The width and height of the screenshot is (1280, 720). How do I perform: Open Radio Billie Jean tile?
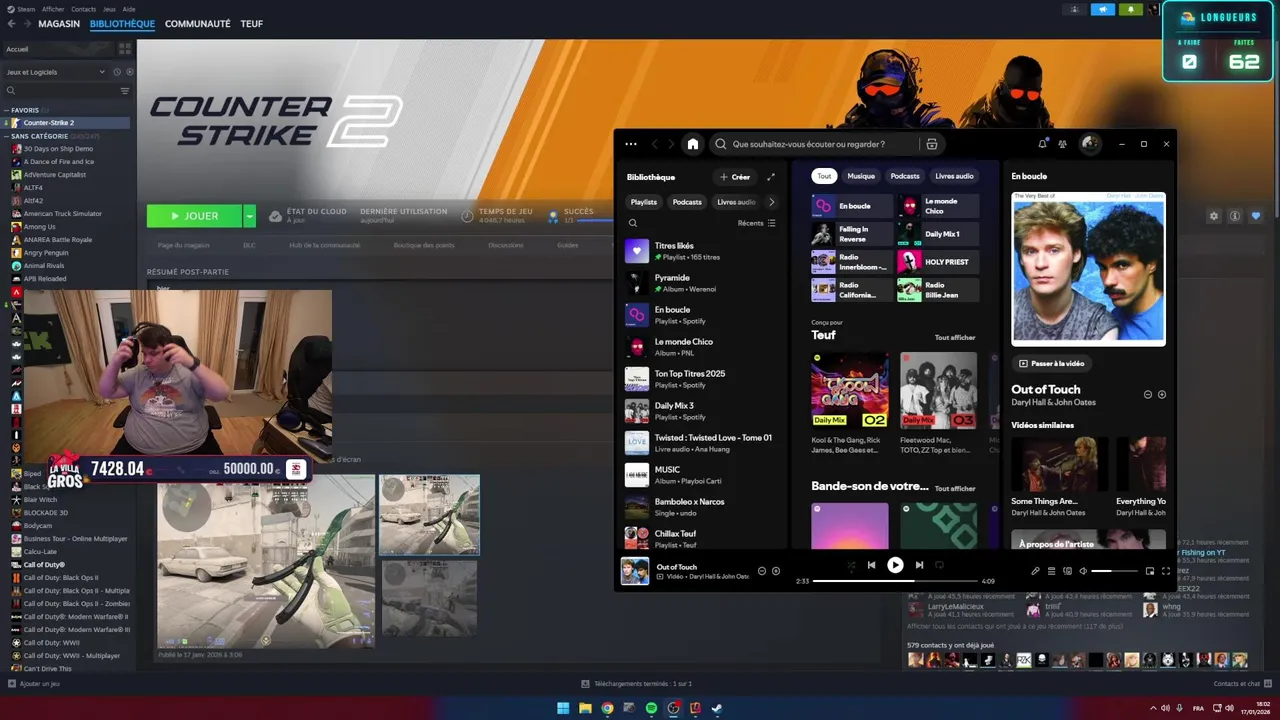click(938, 290)
